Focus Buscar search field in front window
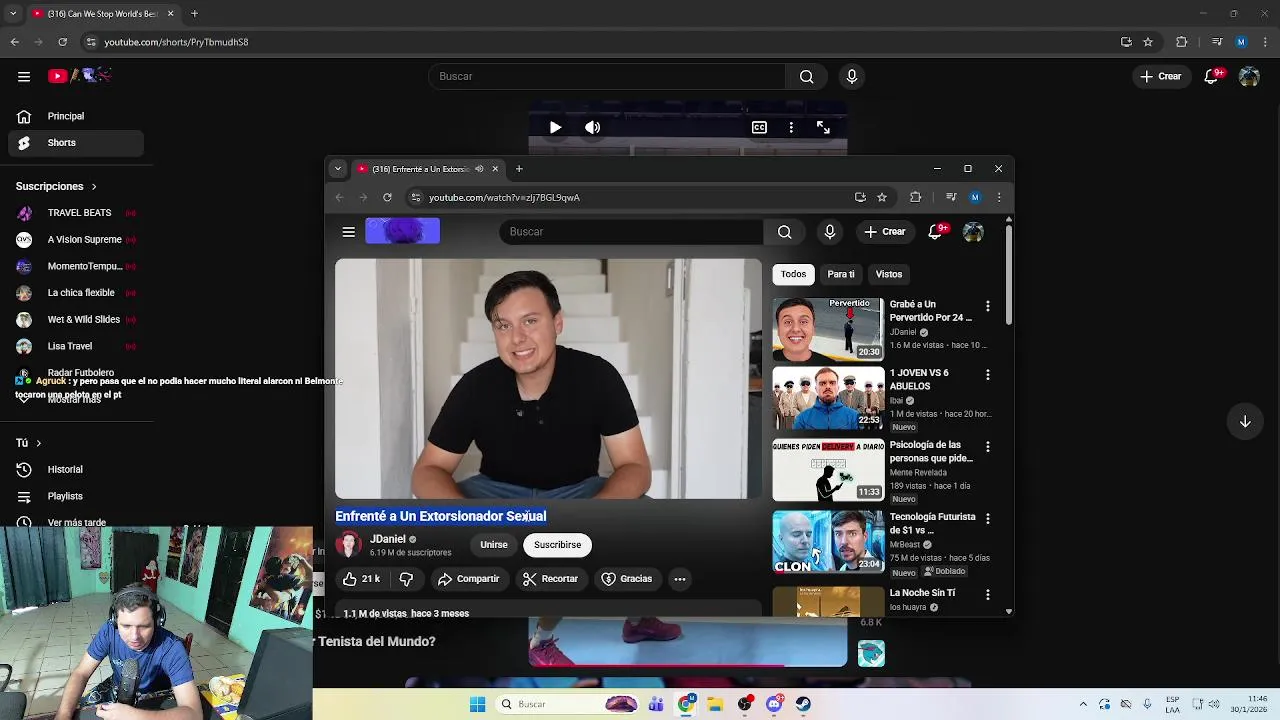 point(631,232)
